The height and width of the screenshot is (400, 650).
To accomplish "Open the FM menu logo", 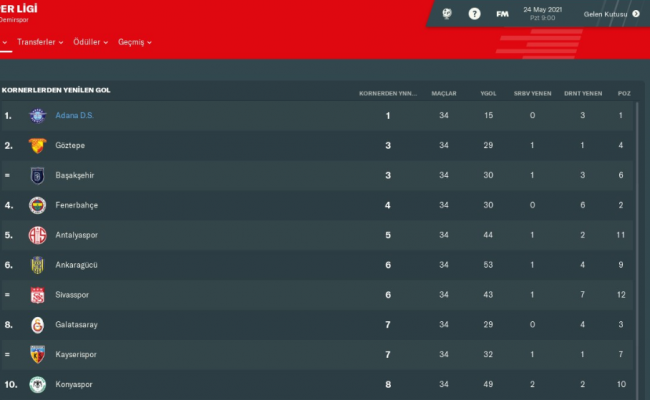I will coord(502,14).
